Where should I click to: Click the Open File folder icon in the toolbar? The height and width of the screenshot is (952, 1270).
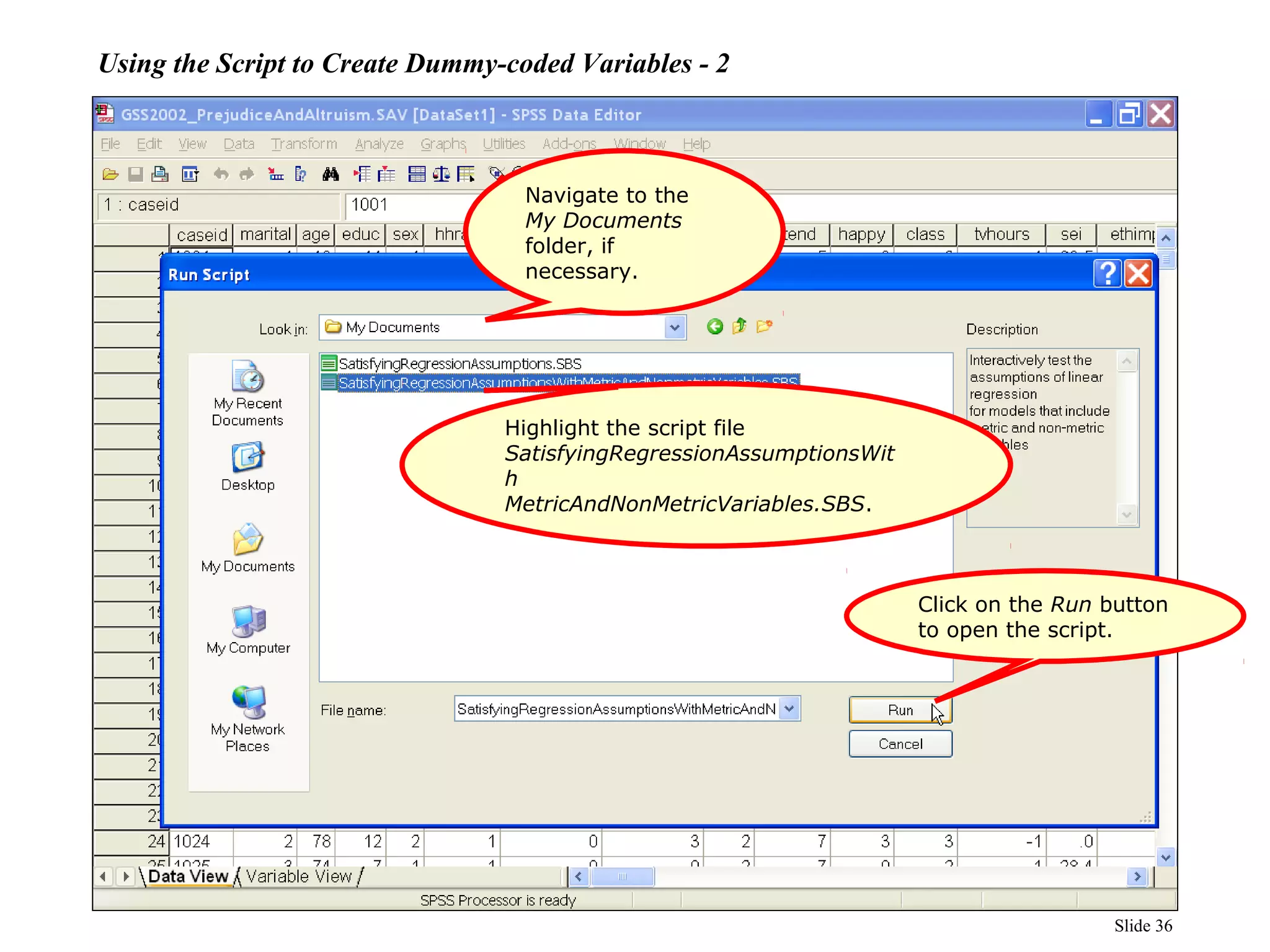pyautogui.click(x=110, y=175)
